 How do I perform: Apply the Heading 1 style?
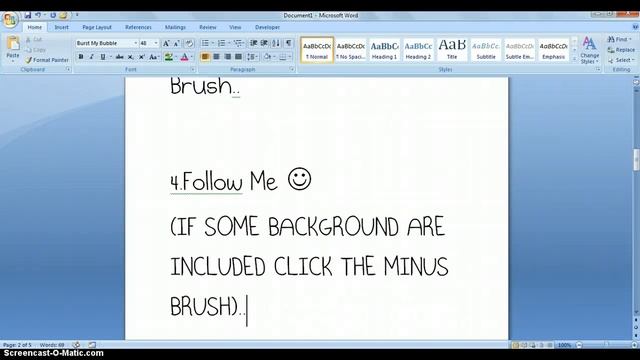tap(384, 50)
